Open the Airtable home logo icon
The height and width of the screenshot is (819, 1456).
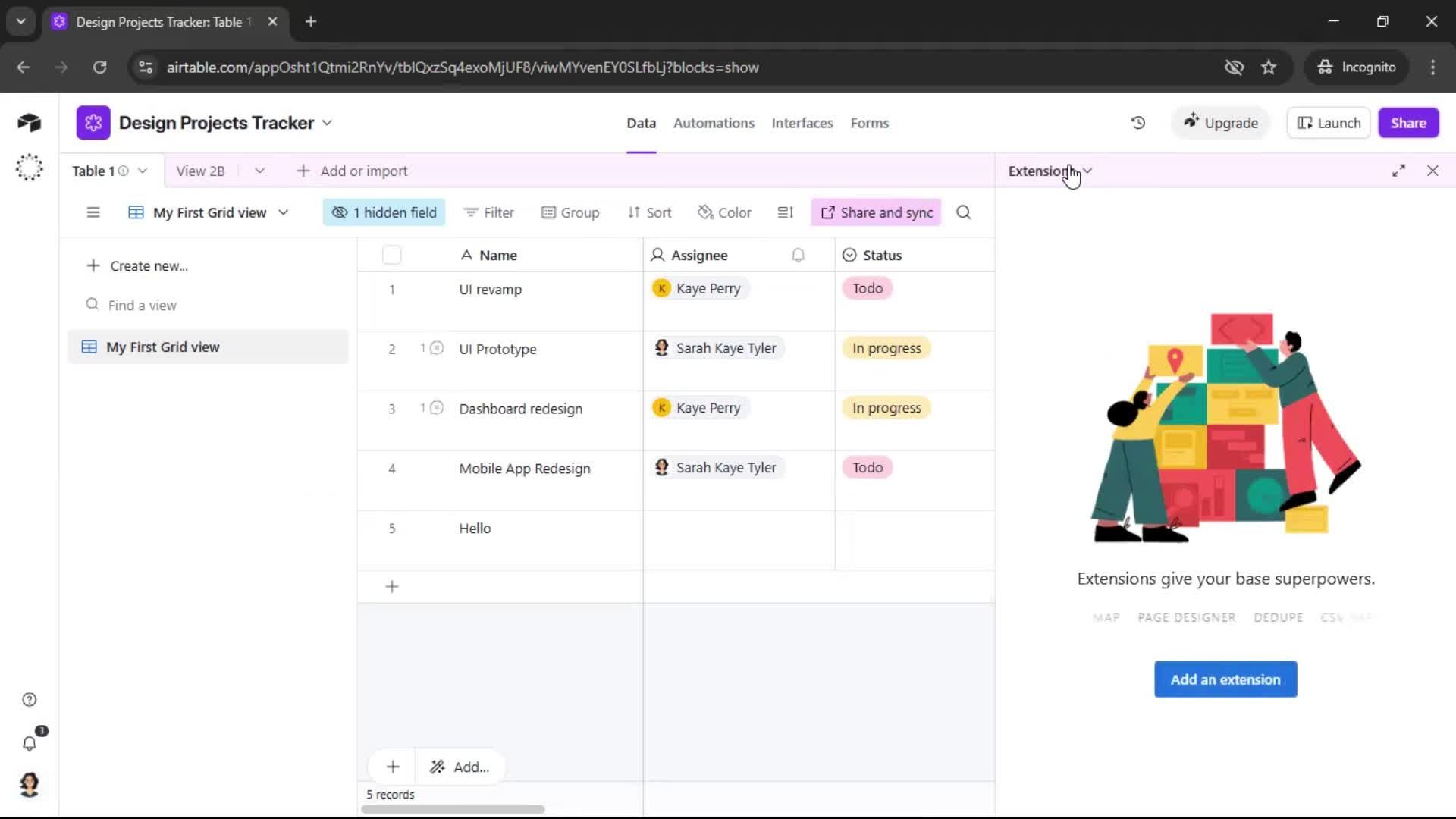tap(29, 123)
